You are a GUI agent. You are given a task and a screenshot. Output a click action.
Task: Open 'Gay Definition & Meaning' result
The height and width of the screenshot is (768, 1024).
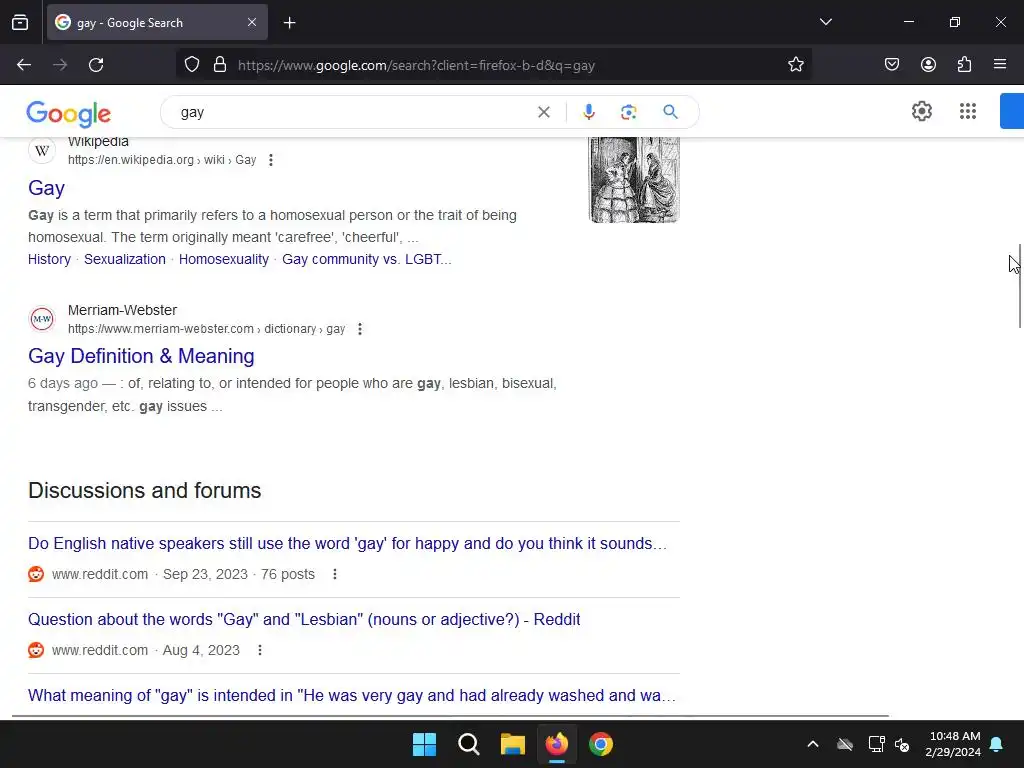141,357
